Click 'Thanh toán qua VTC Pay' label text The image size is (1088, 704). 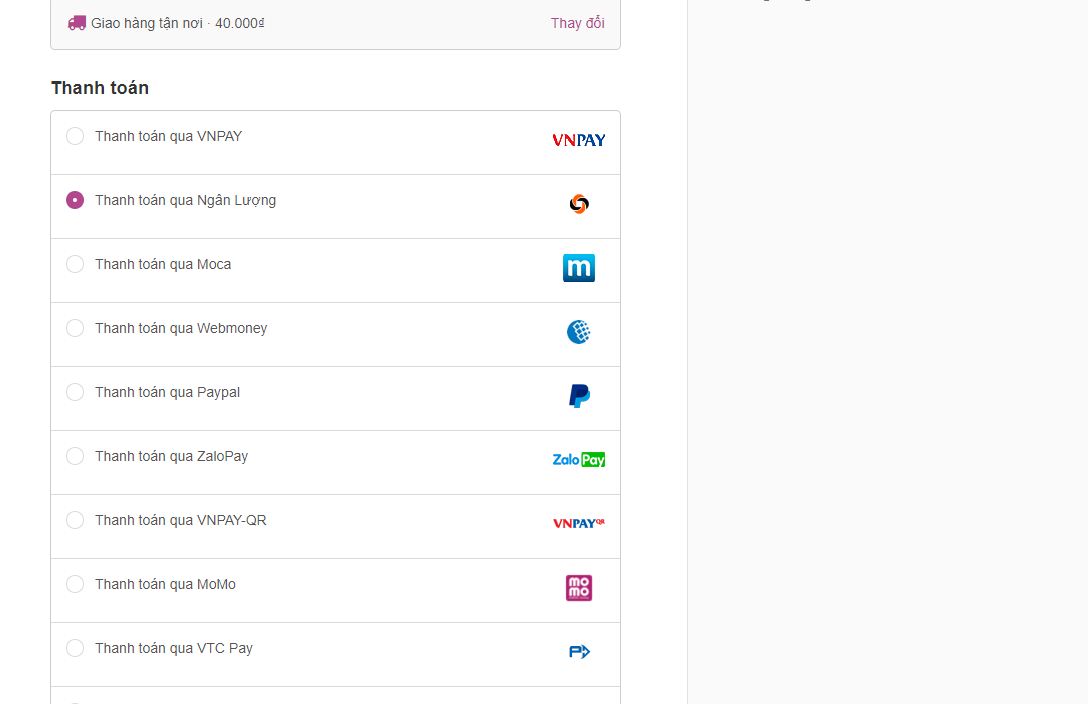pos(173,649)
